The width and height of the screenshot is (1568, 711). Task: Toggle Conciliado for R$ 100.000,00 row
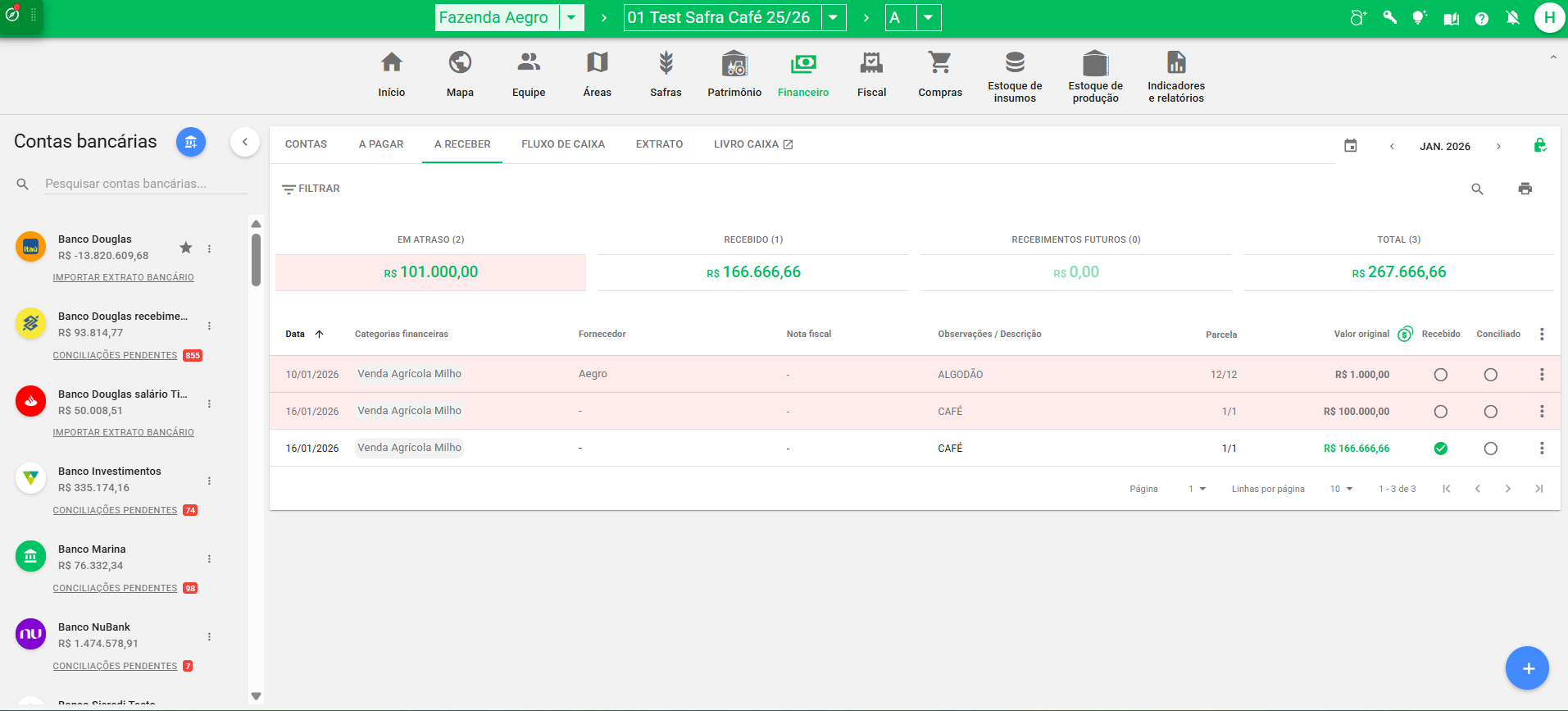[1490, 412]
